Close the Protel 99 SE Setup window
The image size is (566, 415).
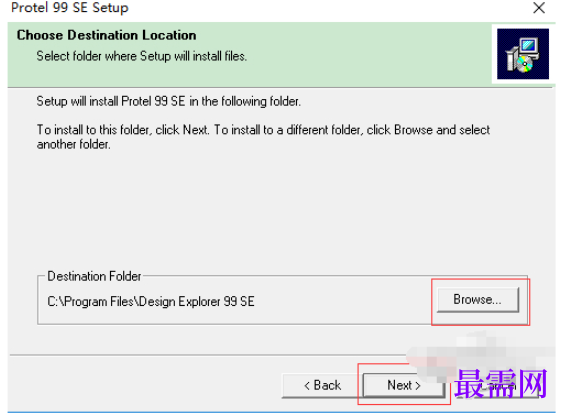click(539, 8)
